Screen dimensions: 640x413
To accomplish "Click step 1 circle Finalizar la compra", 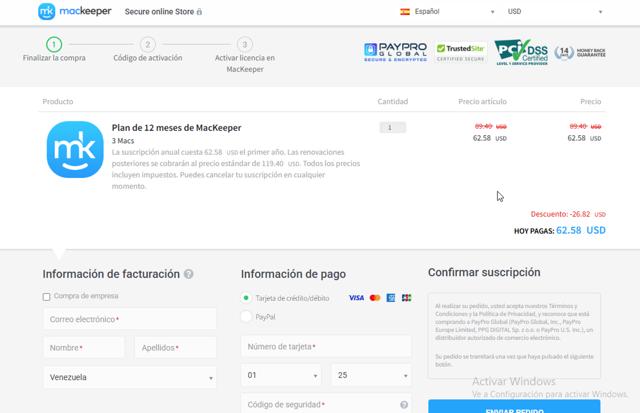I will click(54, 44).
